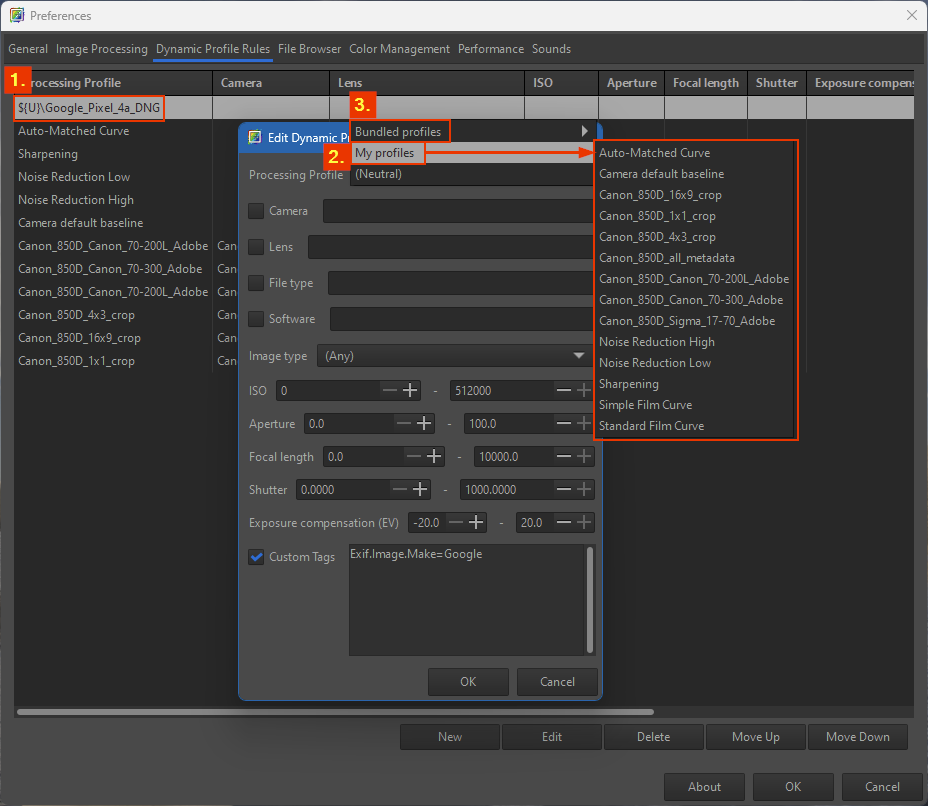Image resolution: width=928 pixels, height=806 pixels.
Task: Click in the Custom Tags text area
Action: click(x=465, y=600)
